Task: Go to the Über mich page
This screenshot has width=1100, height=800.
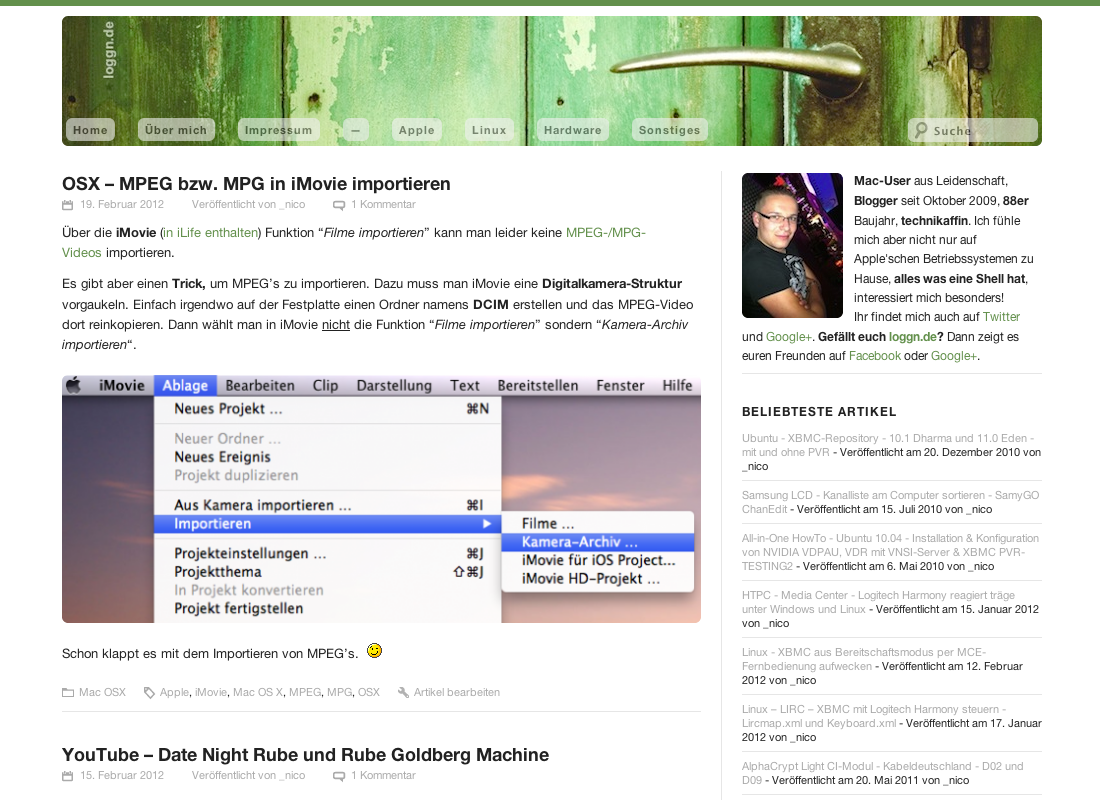Action: click(176, 130)
